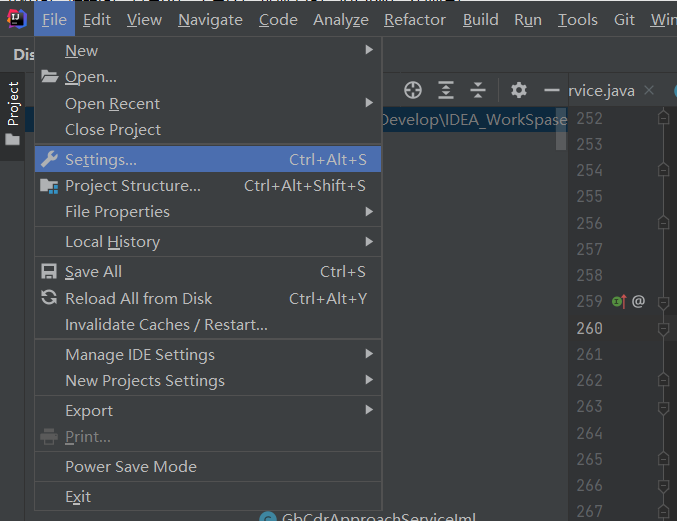This screenshot has width=677, height=521.
Task: Click the implemented-method gutter icon on line 259
Action: 619,301
